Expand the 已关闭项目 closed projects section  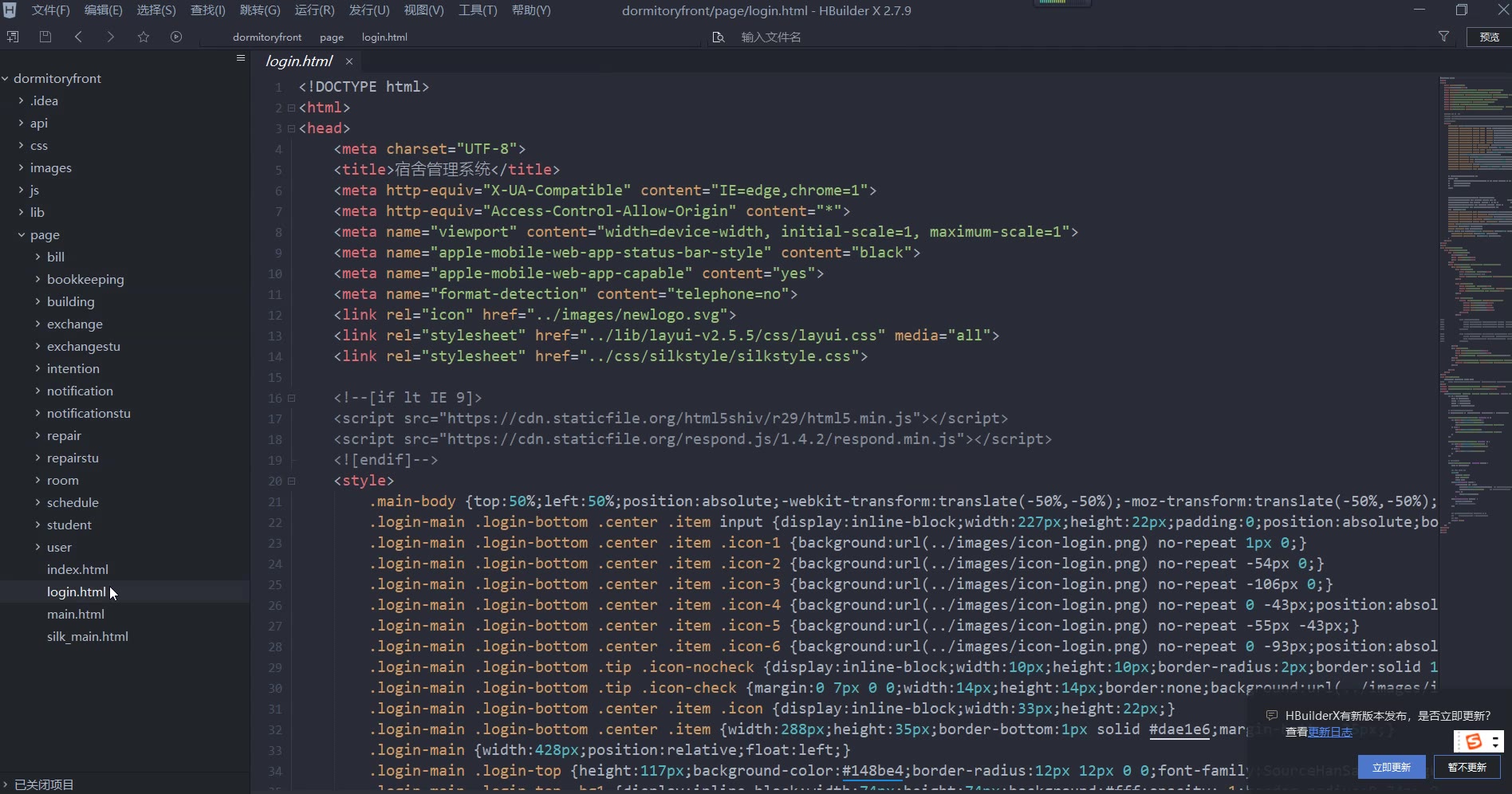coord(5,784)
